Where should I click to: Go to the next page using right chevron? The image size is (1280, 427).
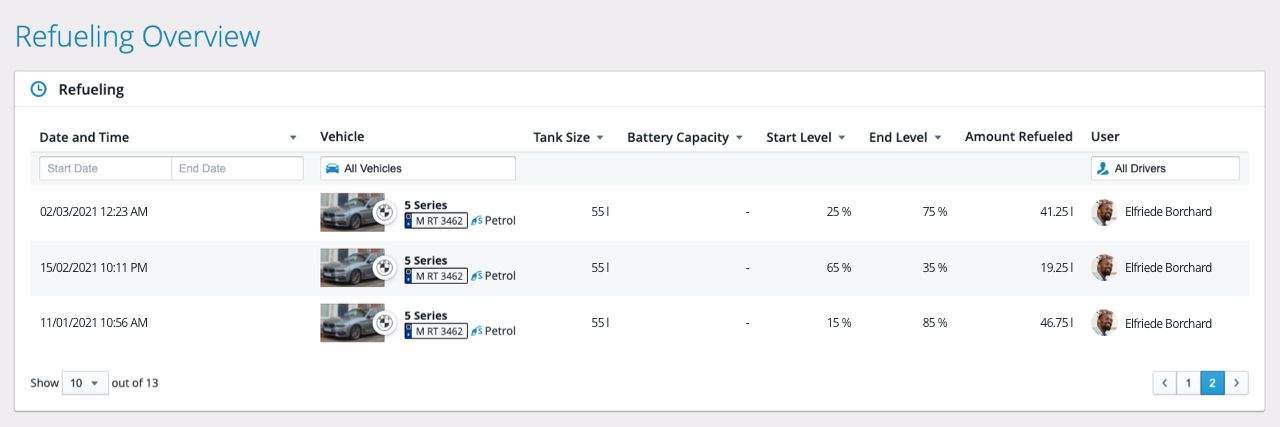point(1237,383)
